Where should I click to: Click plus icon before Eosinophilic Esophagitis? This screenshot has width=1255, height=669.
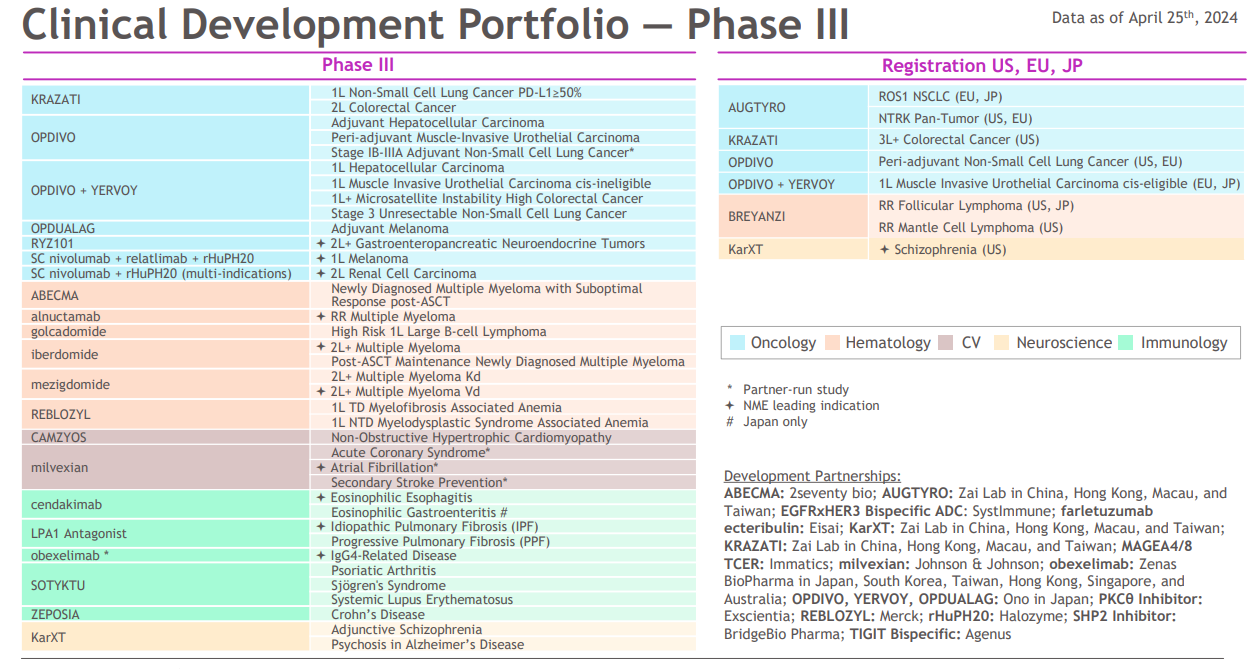click(x=321, y=497)
